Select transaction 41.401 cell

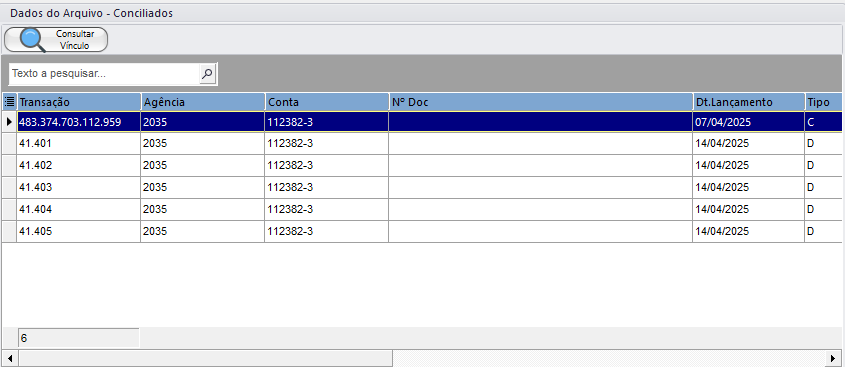click(x=79, y=144)
